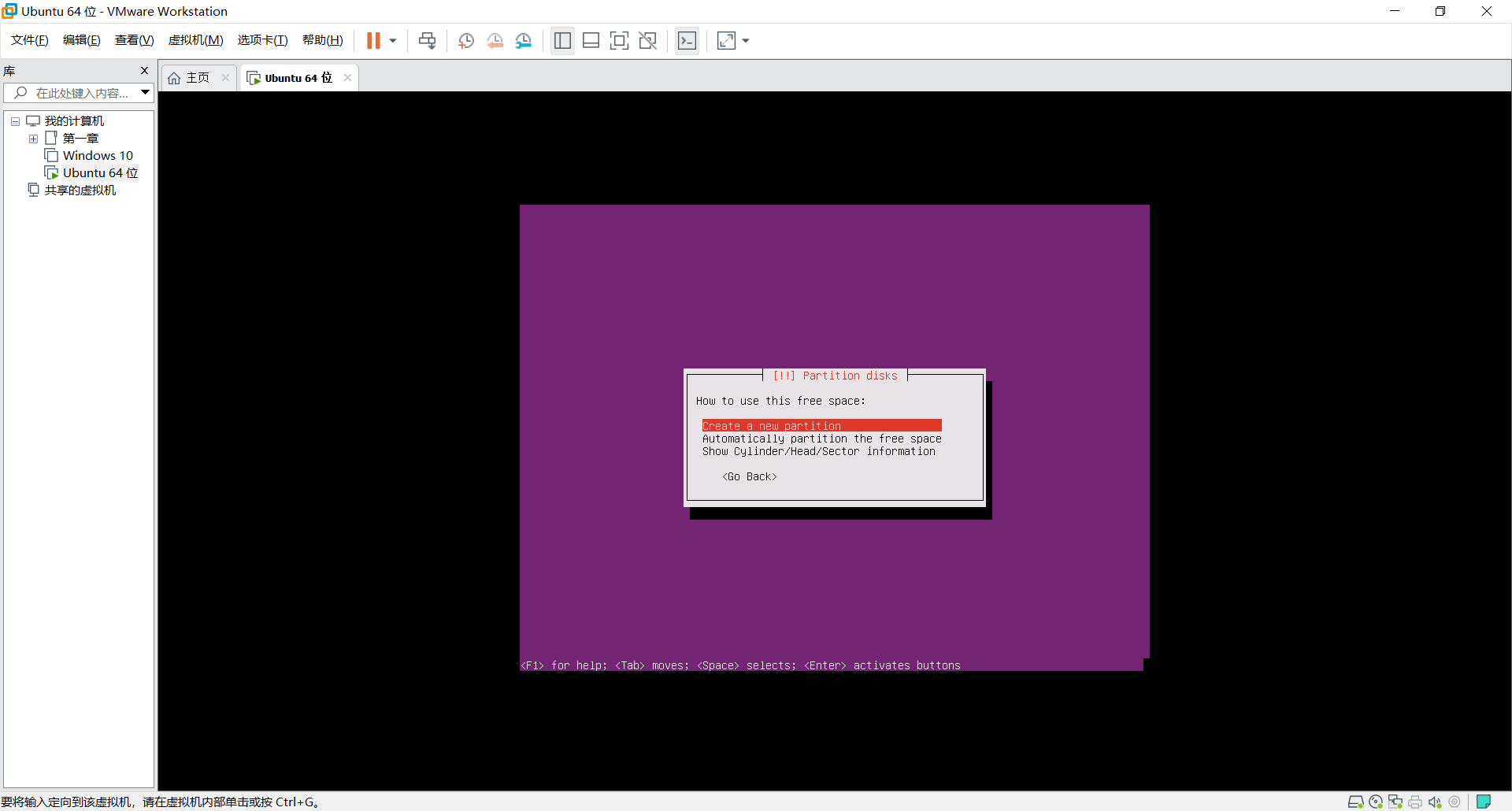The height and width of the screenshot is (811, 1512).
Task: Click the greyed-out camera device status icon
Action: 1455,802
